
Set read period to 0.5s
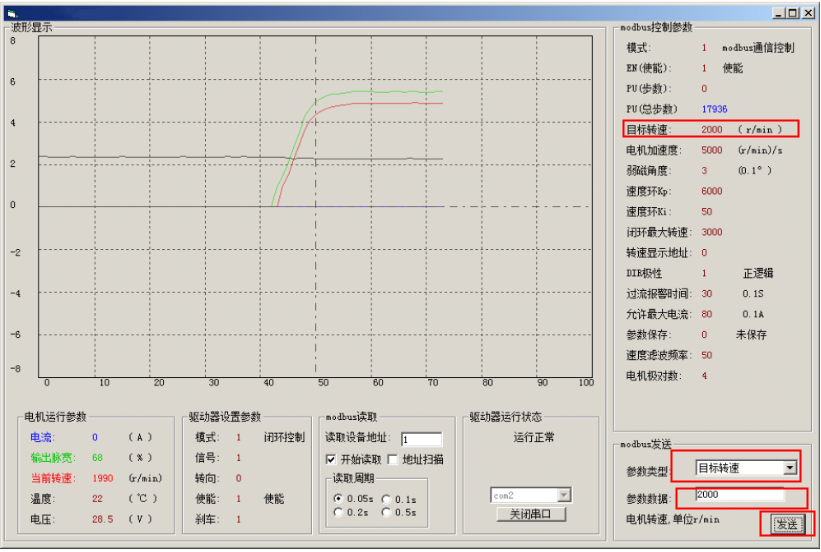coord(386,512)
